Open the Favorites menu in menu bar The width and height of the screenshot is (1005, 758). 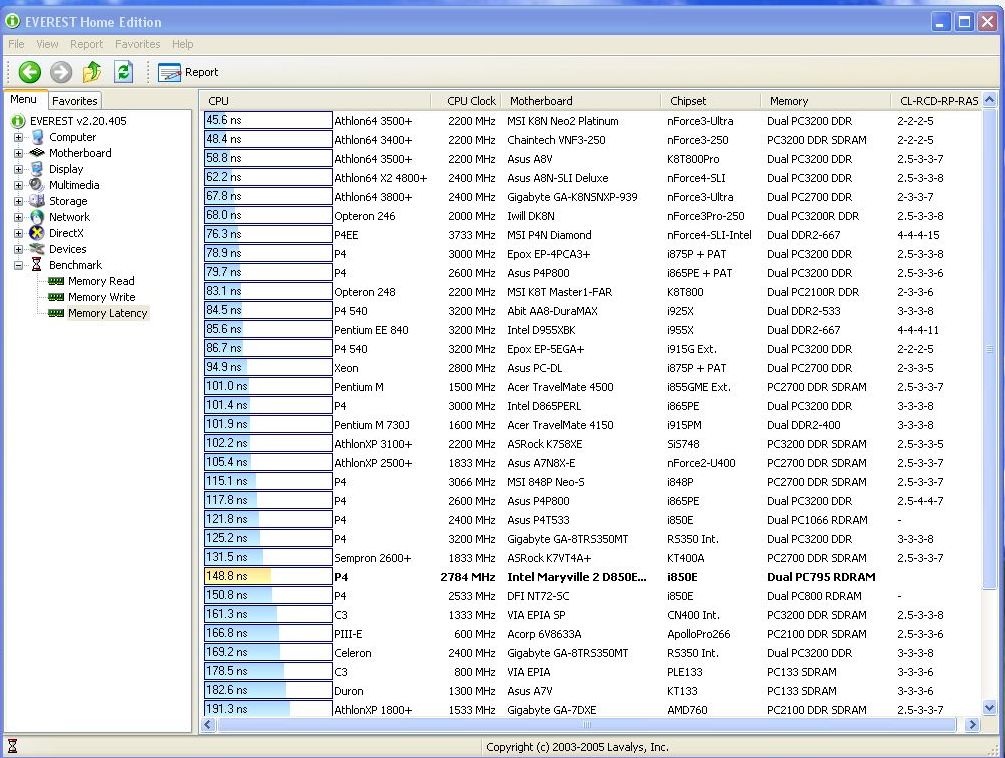pos(137,44)
